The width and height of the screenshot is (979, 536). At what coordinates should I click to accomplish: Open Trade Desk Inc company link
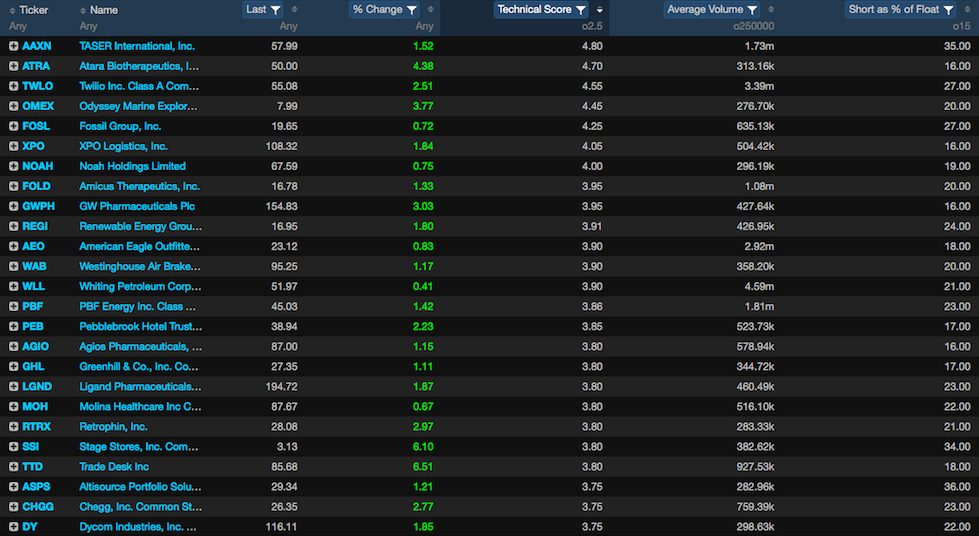tap(114, 467)
